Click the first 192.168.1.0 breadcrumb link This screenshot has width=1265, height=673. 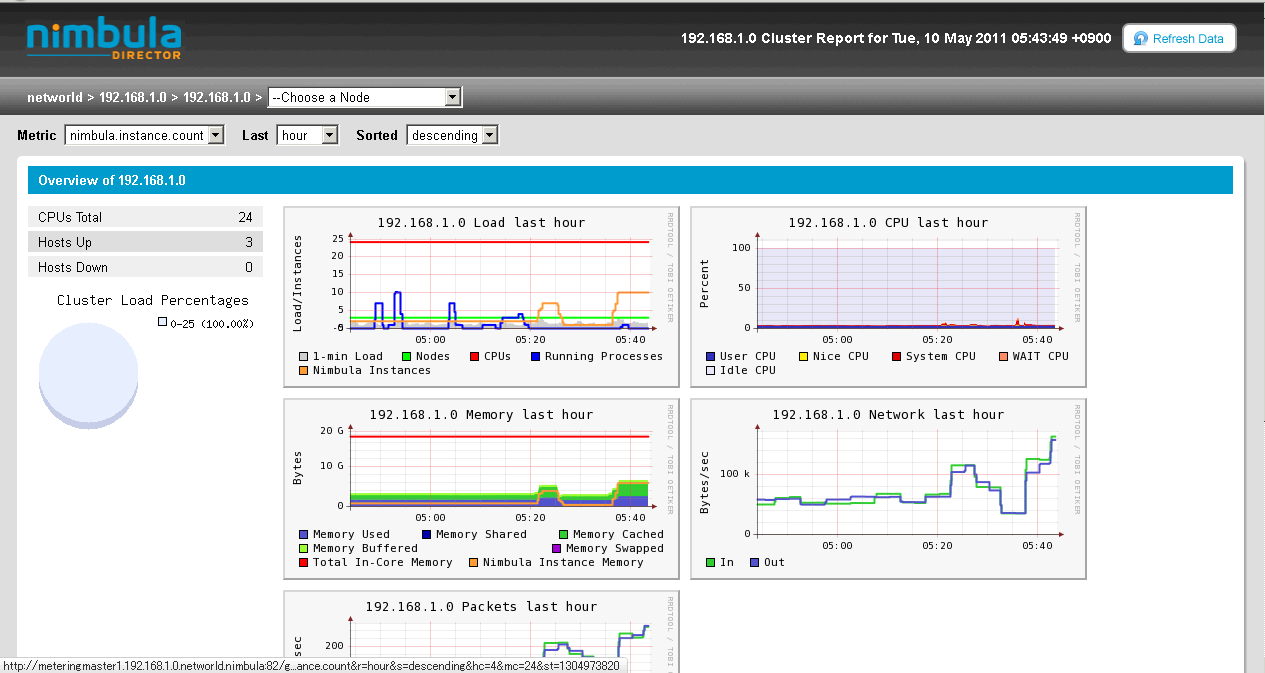tap(132, 98)
